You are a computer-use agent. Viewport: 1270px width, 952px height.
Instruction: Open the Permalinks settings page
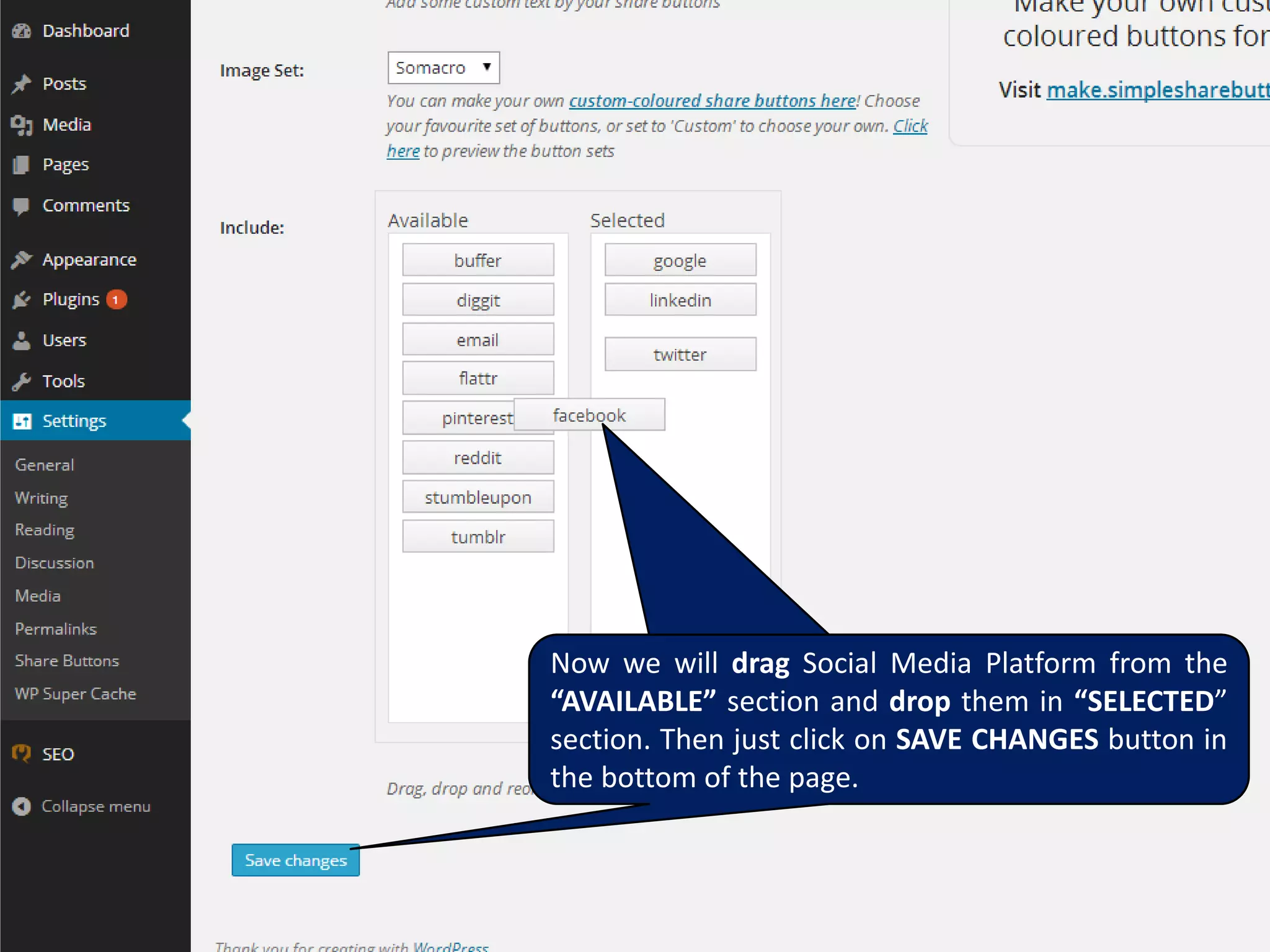tap(56, 628)
